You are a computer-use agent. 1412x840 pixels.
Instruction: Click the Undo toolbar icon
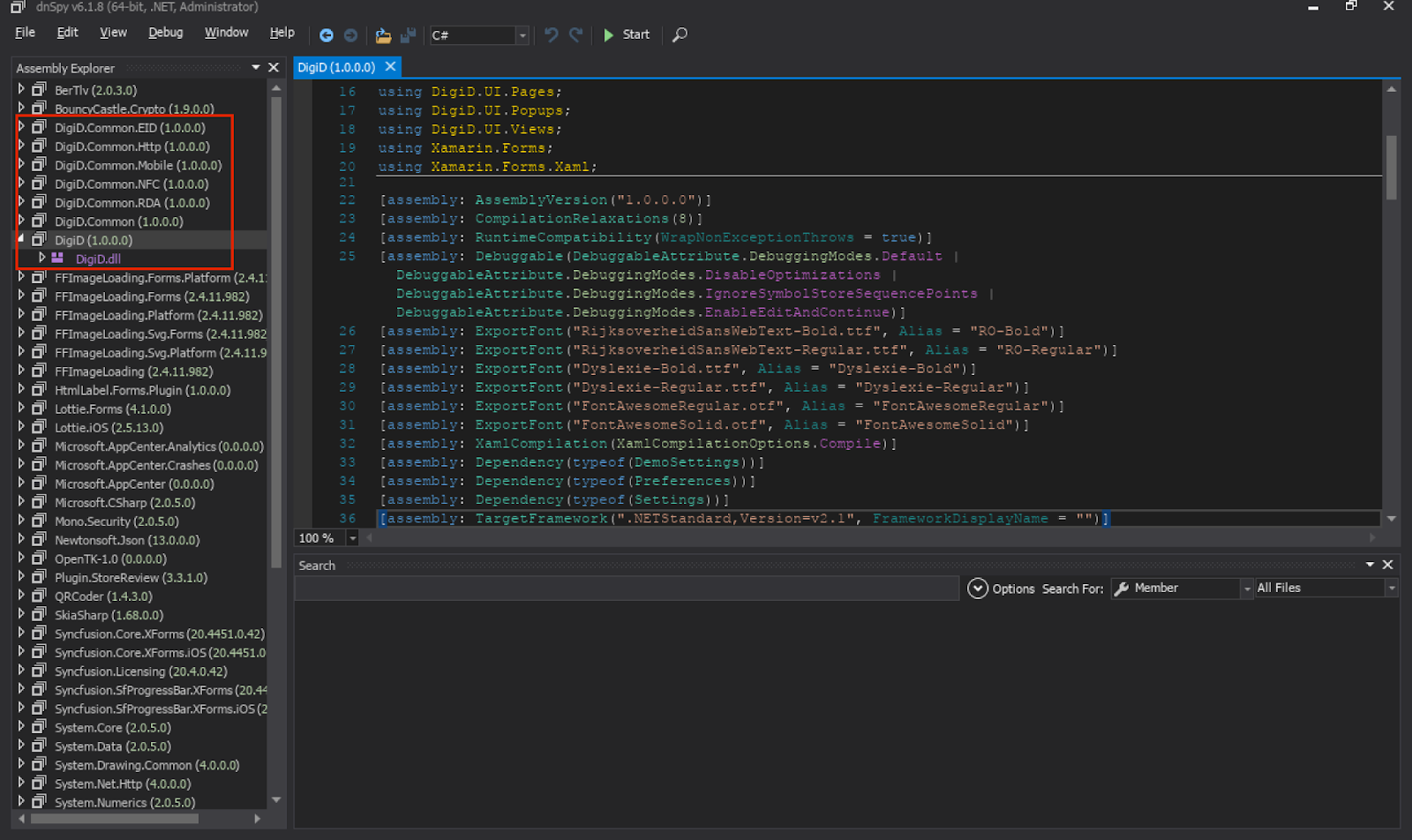pos(551,35)
